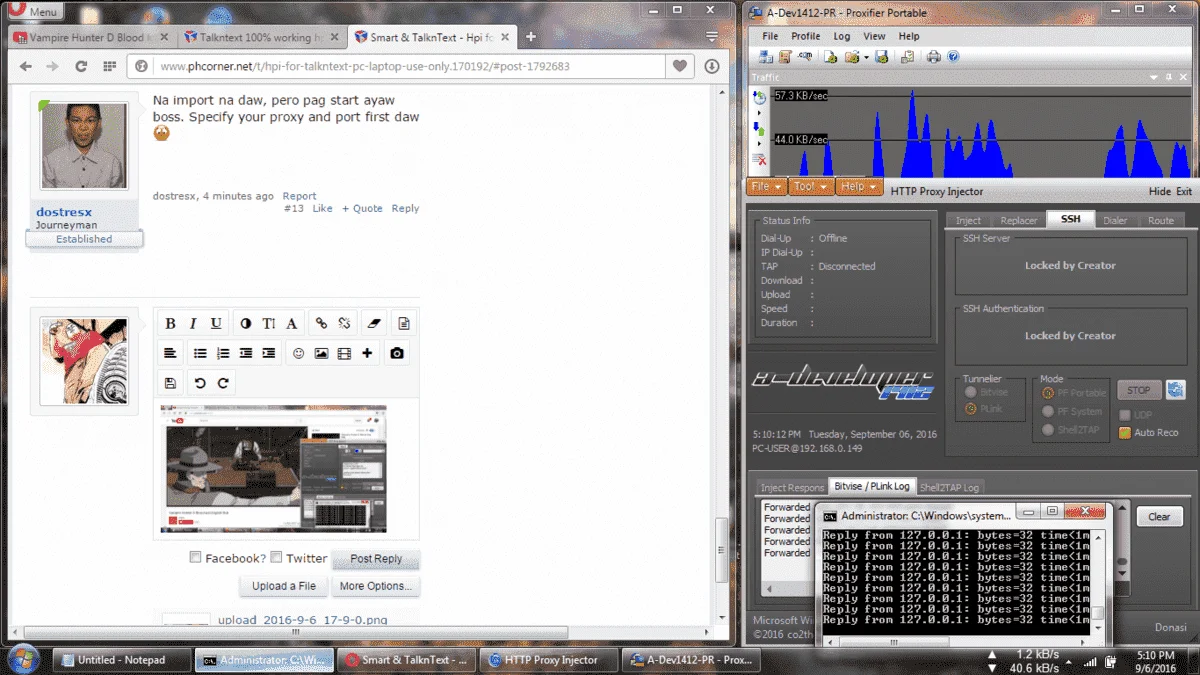Switch to the Replacer tab

[1019, 220]
